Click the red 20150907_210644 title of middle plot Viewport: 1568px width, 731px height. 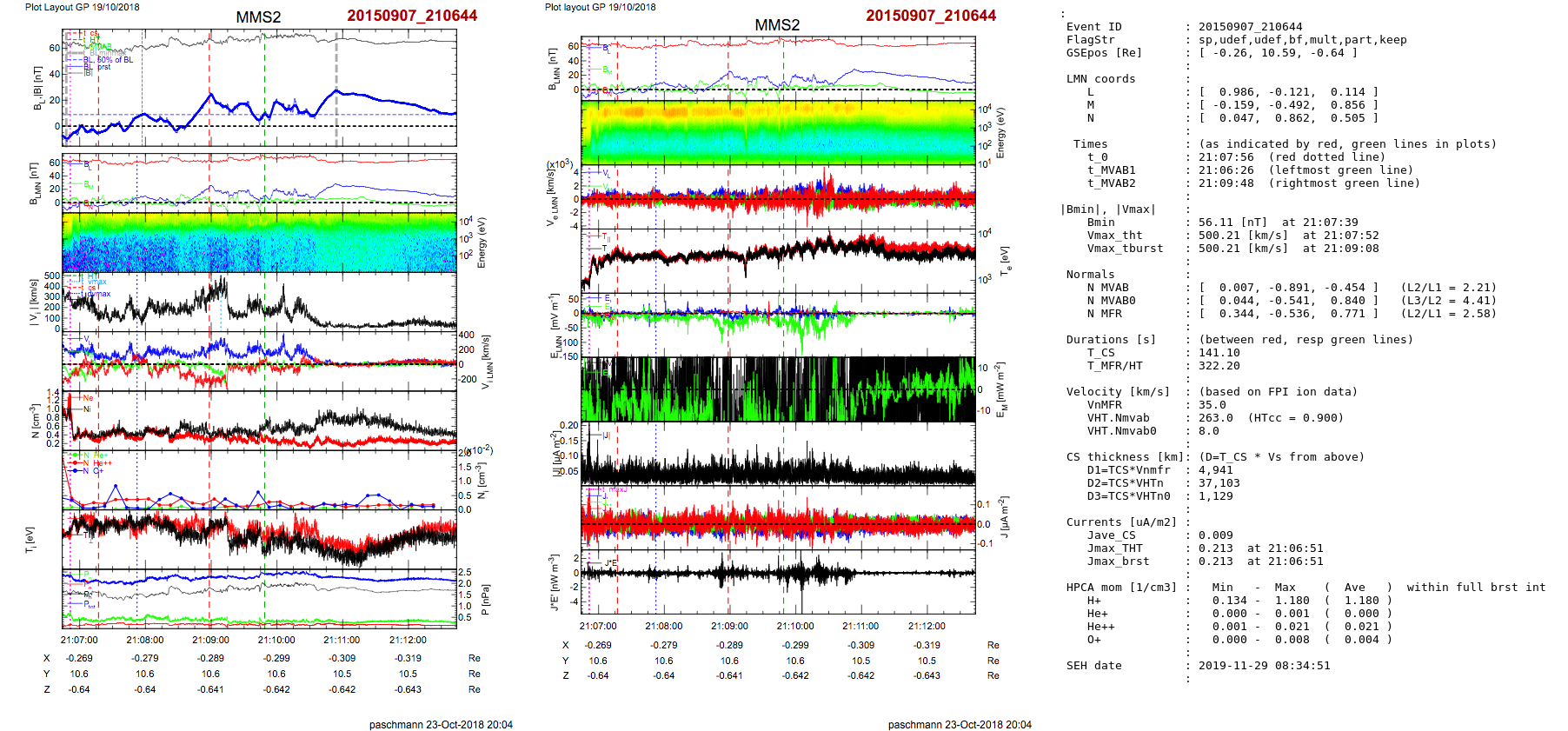[931, 16]
